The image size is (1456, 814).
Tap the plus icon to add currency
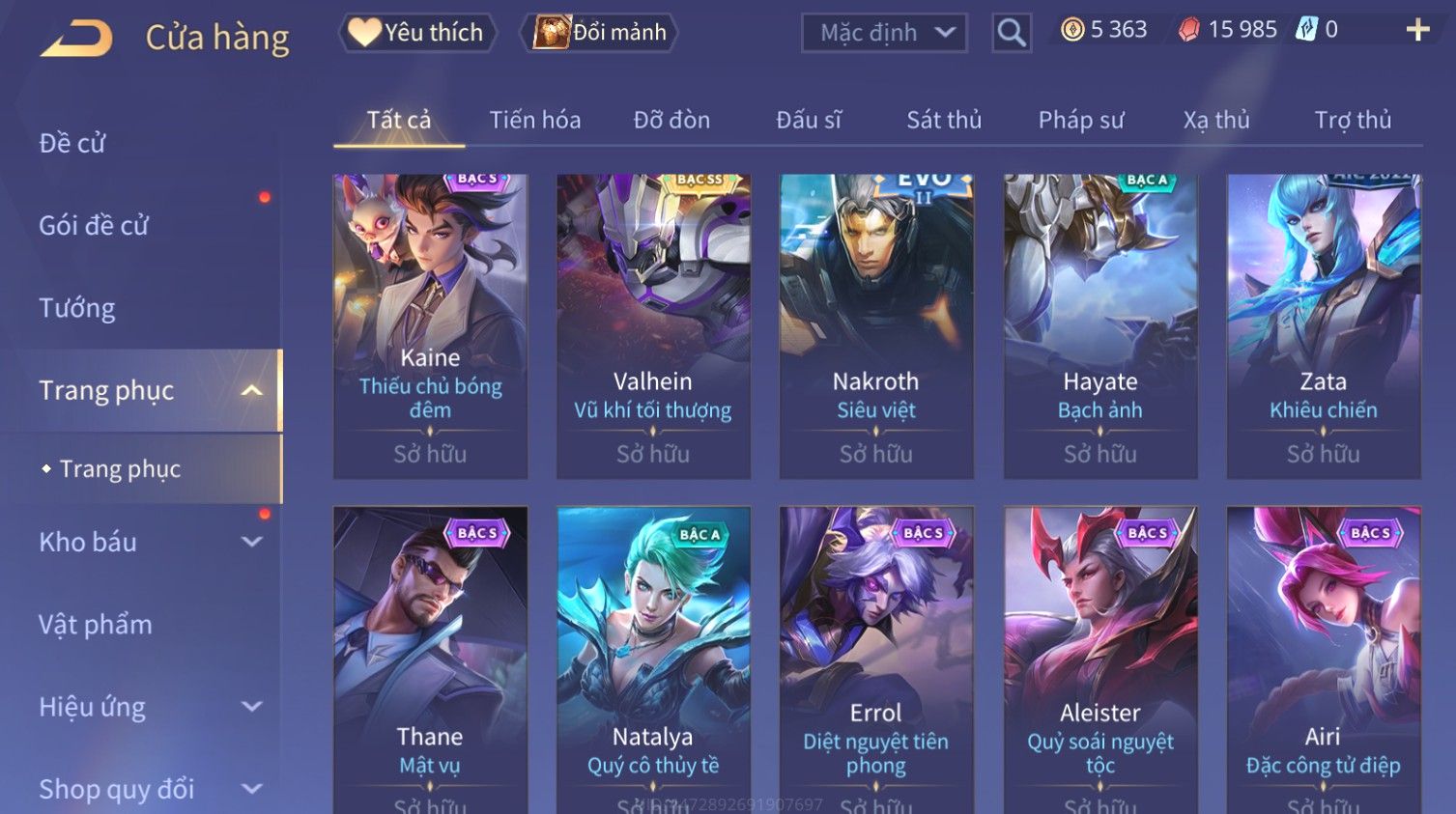tap(1417, 31)
